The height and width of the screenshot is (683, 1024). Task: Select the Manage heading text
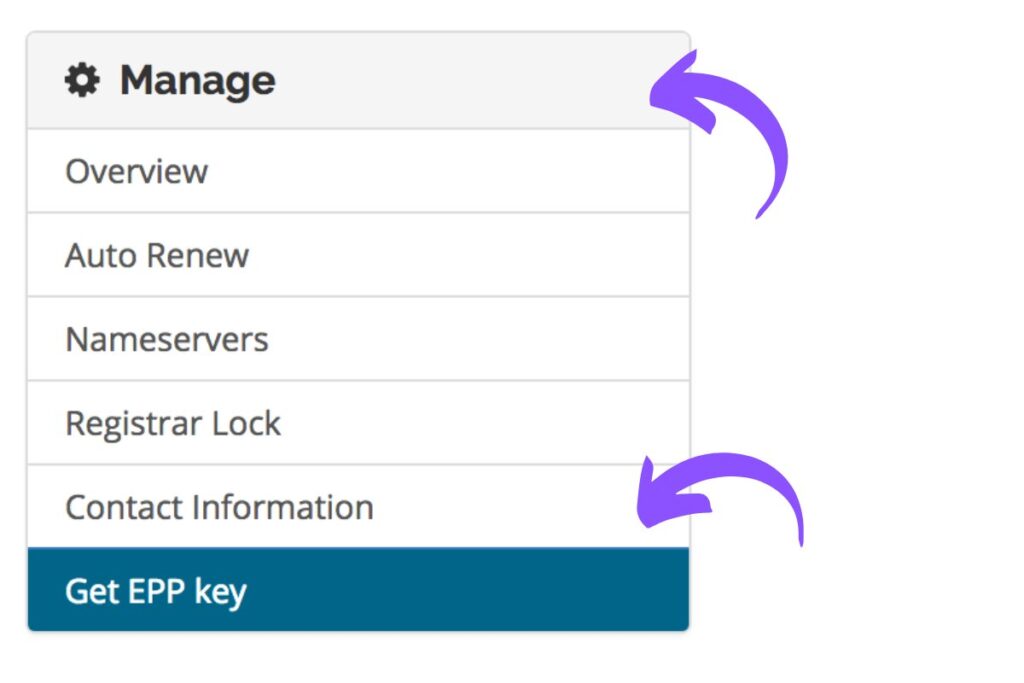tap(197, 80)
